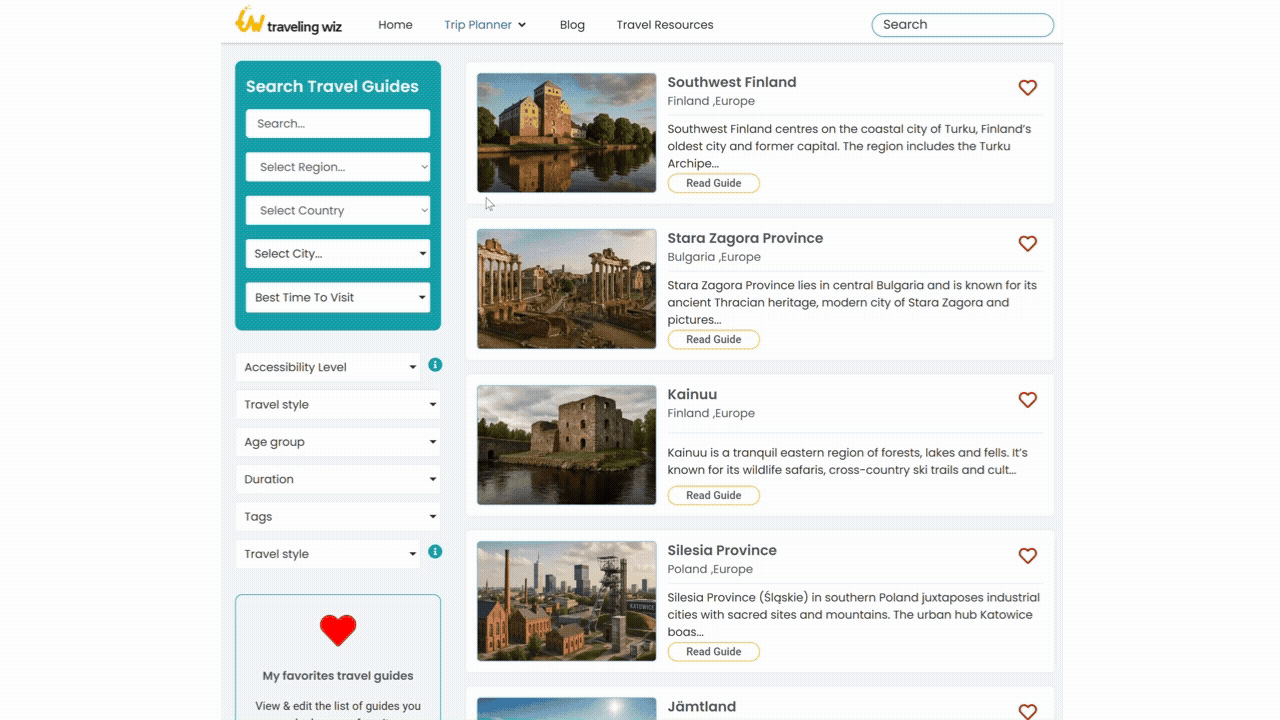The image size is (1280, 720).
Task: Open the info tooltip beside Accessibility Level
Action: pos(435,364)
